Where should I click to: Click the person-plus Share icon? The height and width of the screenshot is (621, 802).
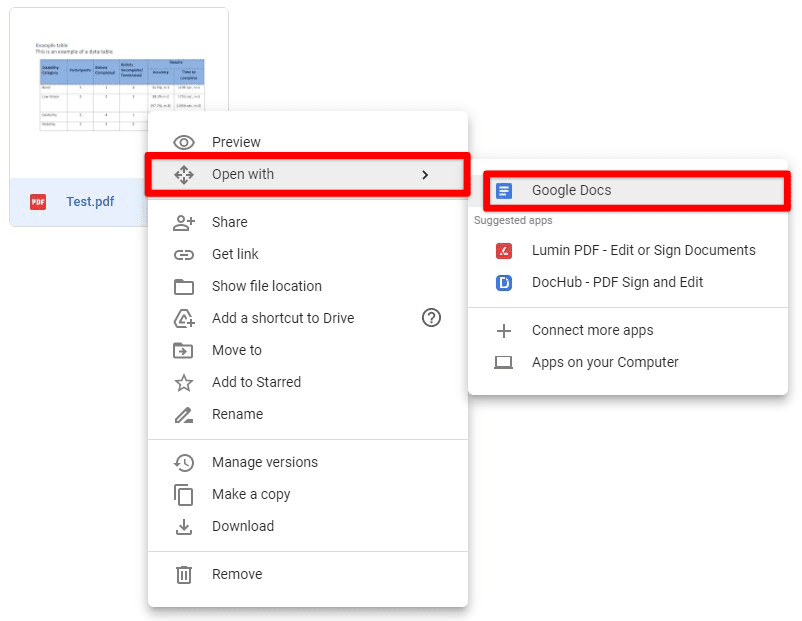coord(184,223)
